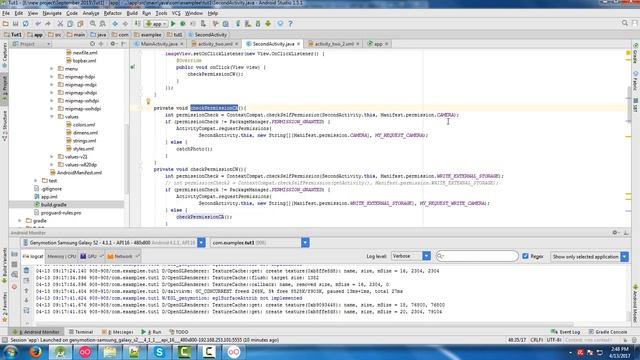Image resolution: width=640 pixels, height=360 pixels.
Task: Click the Paste icon in toolbar
Action: pos(80,24)
